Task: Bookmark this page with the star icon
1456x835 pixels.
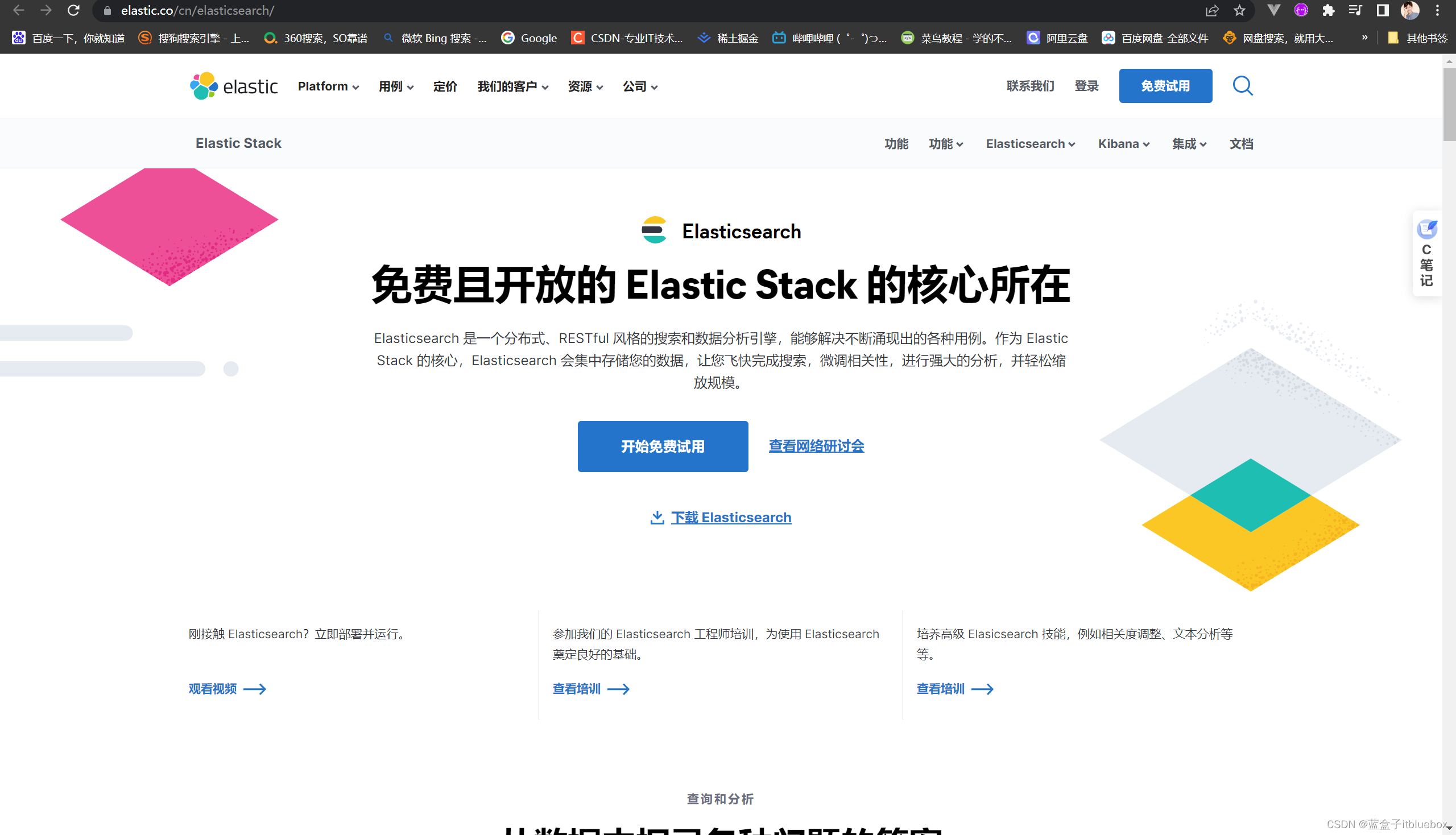Action: click(x=1239, y=10)
